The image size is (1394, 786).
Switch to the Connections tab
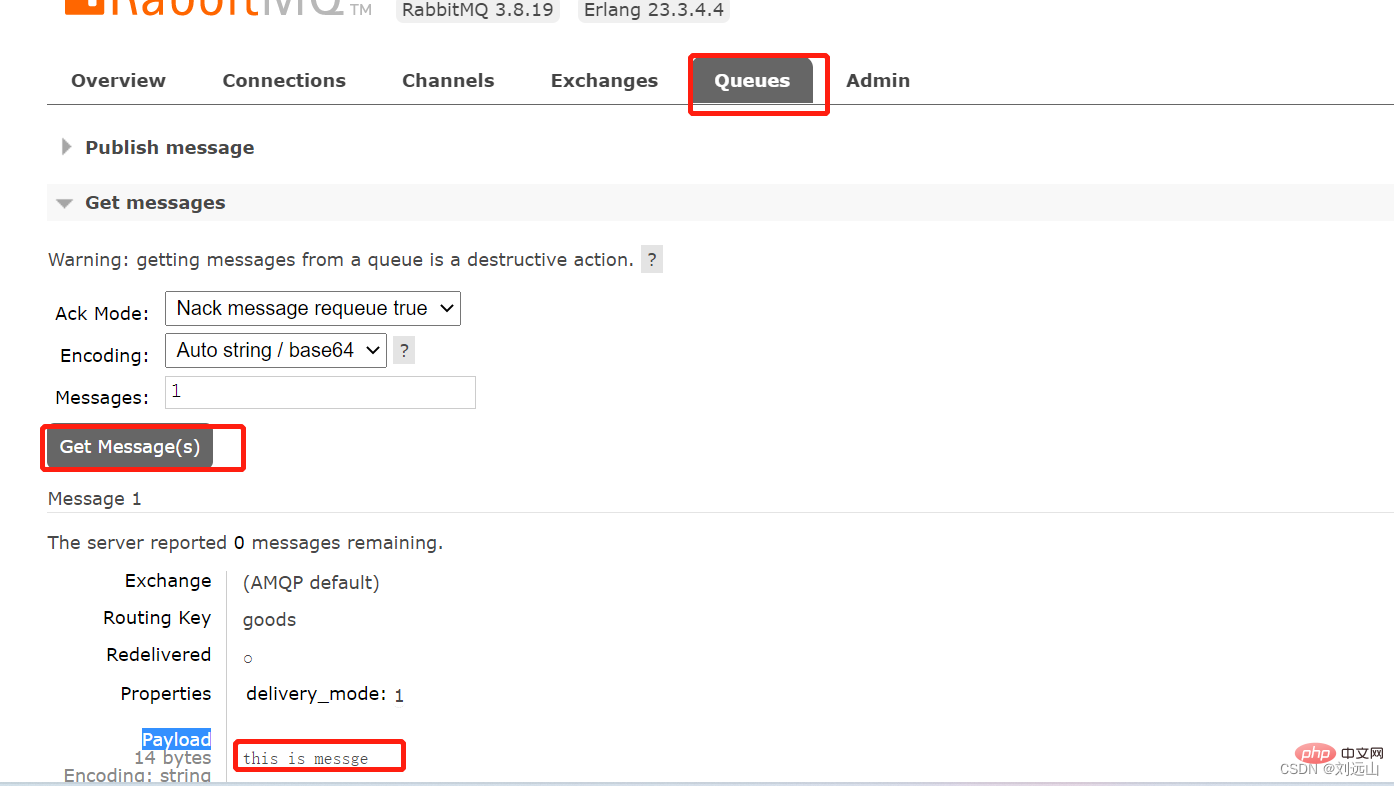click(284, 81)
